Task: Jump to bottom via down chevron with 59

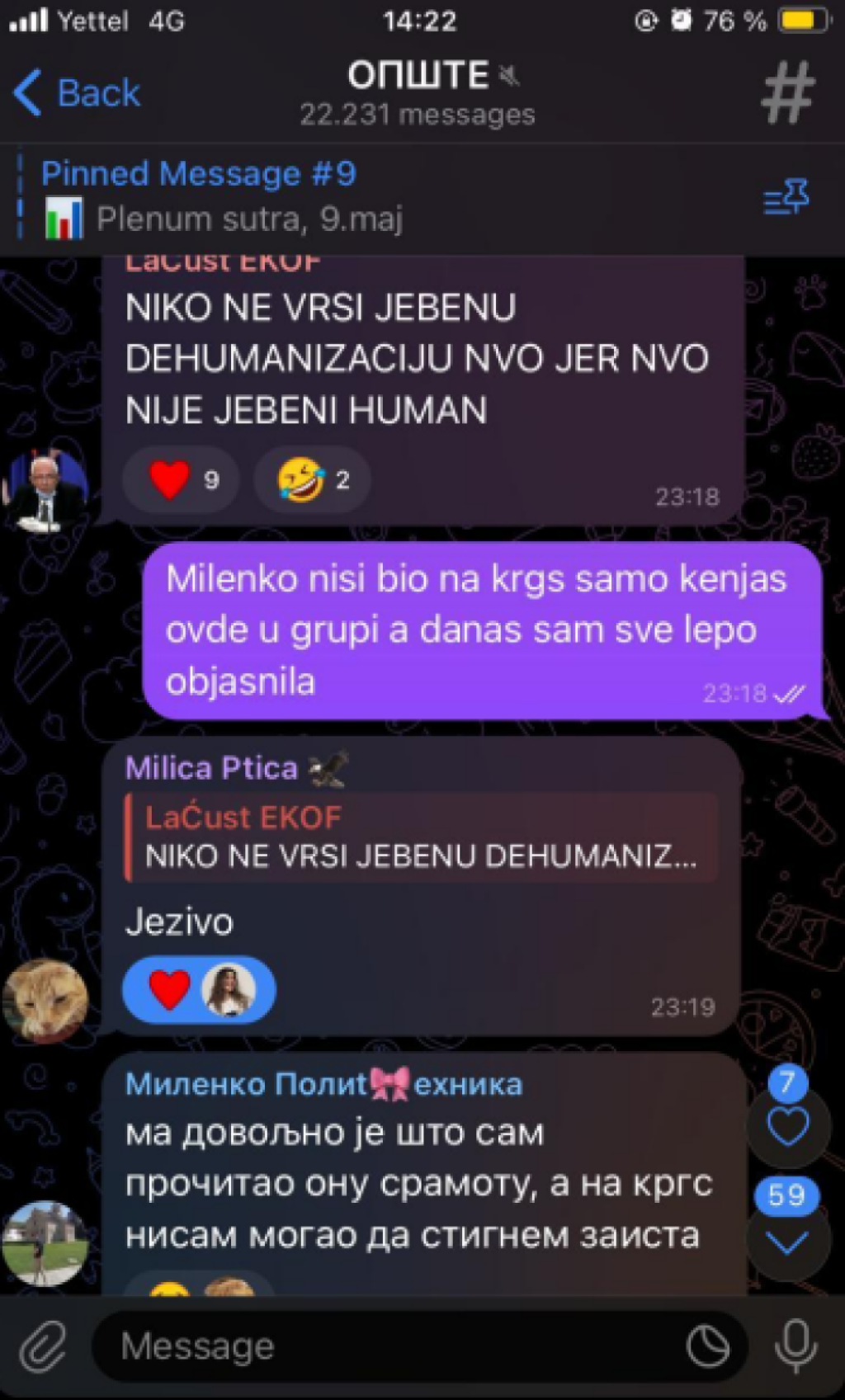Action: coord(787,1229)
